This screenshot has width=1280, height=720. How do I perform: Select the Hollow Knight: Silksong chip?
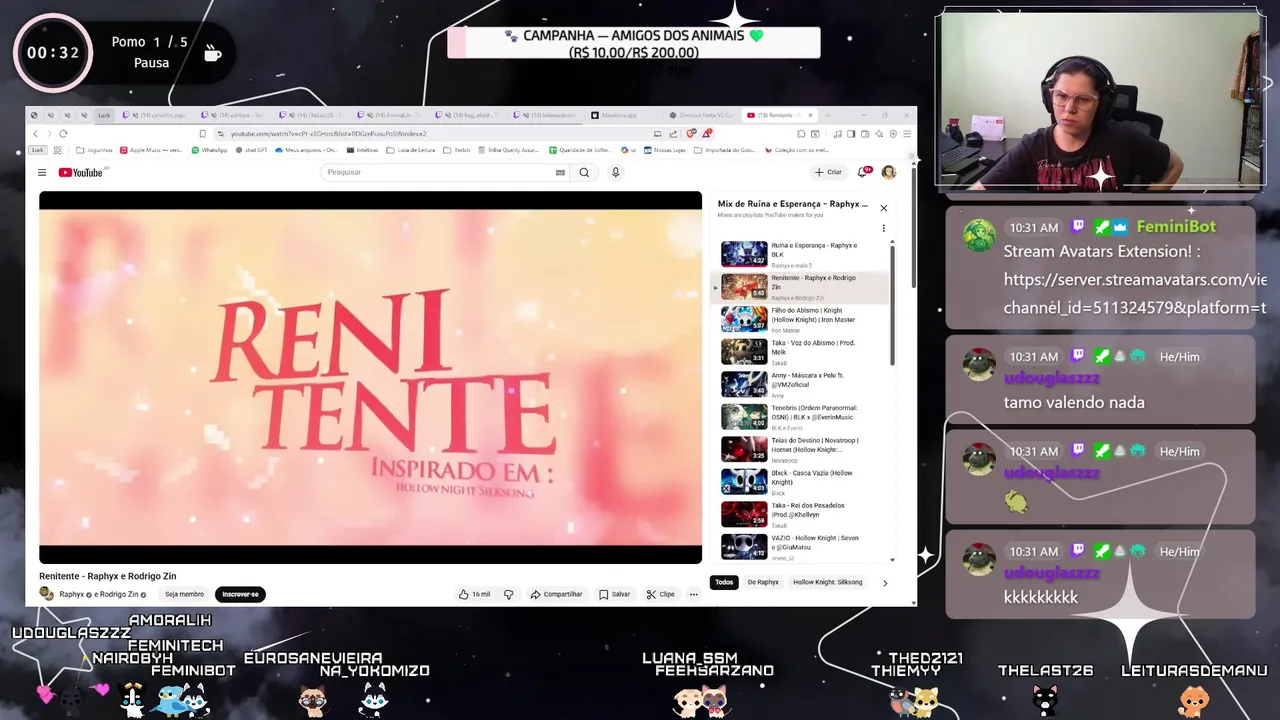point(828,582)
